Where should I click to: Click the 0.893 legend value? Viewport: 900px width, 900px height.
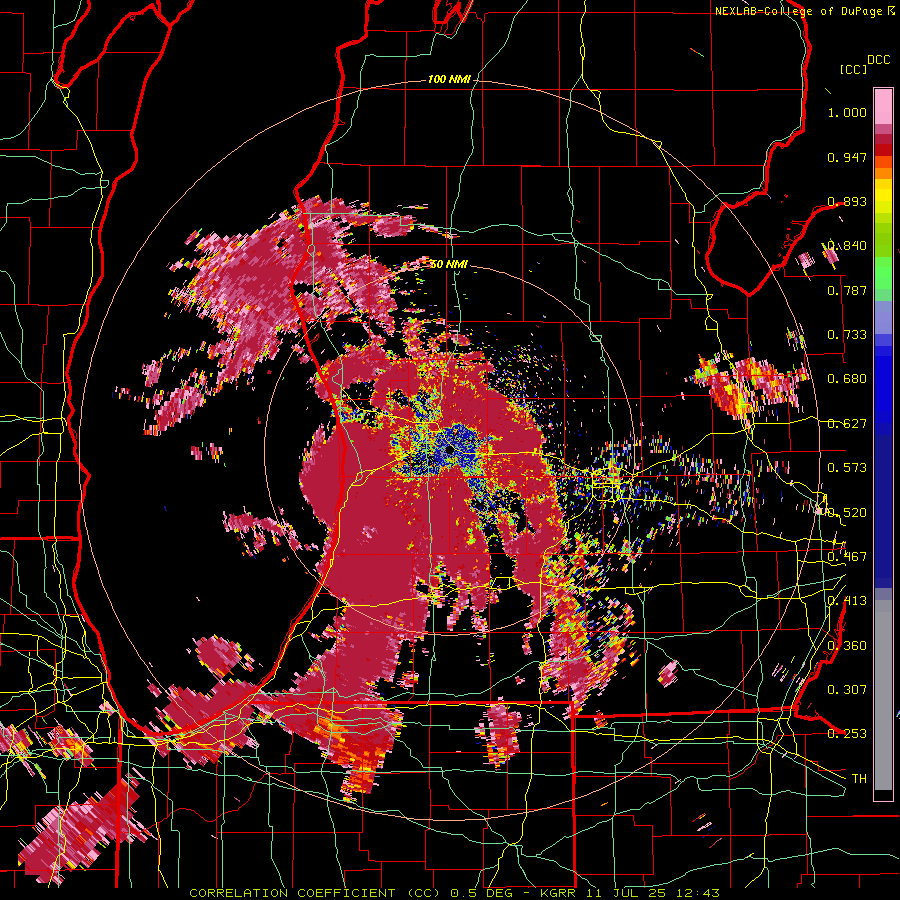pyautogui.click(x=847, y=201)
